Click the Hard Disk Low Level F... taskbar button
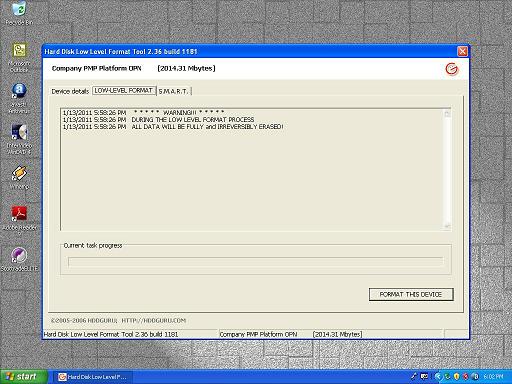Screen dimensions: 512x384 coord(93,377)
